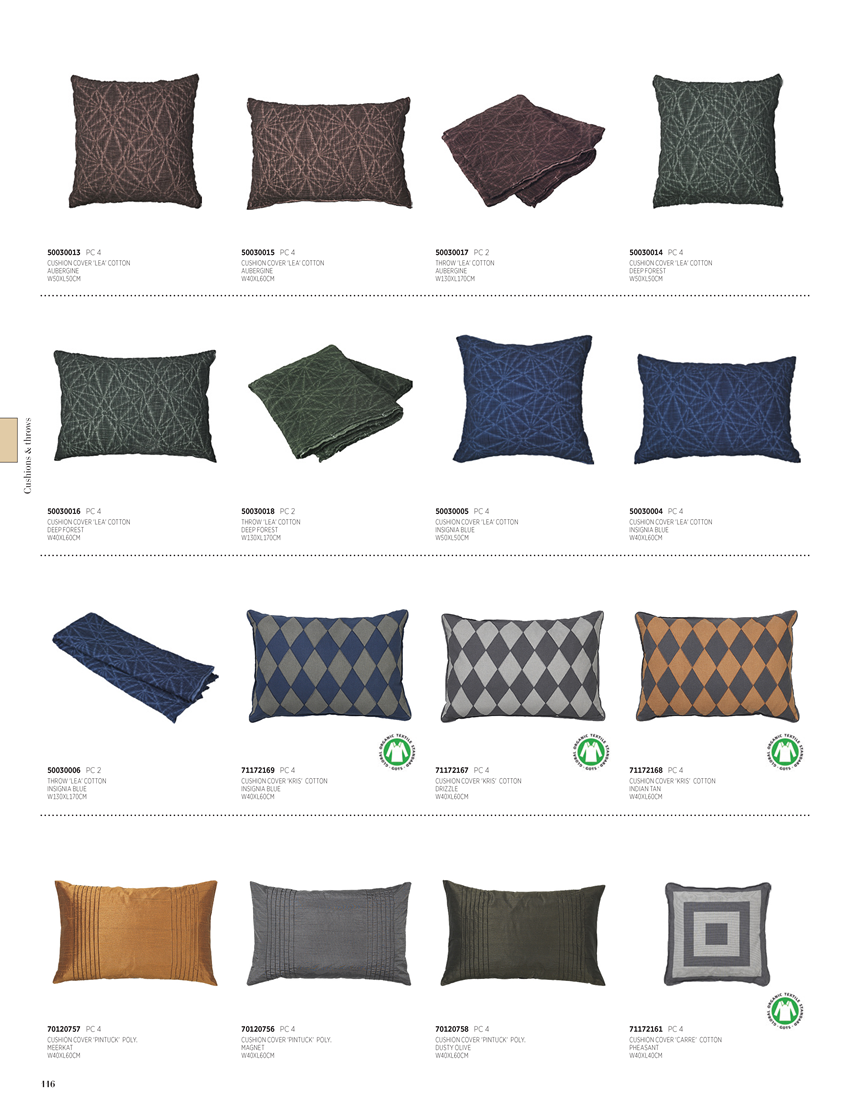Click the GOTS organic badge beside Carre Pheasant cushion
Screen dimensions: 850x1109
click(x=785, y=1010)
